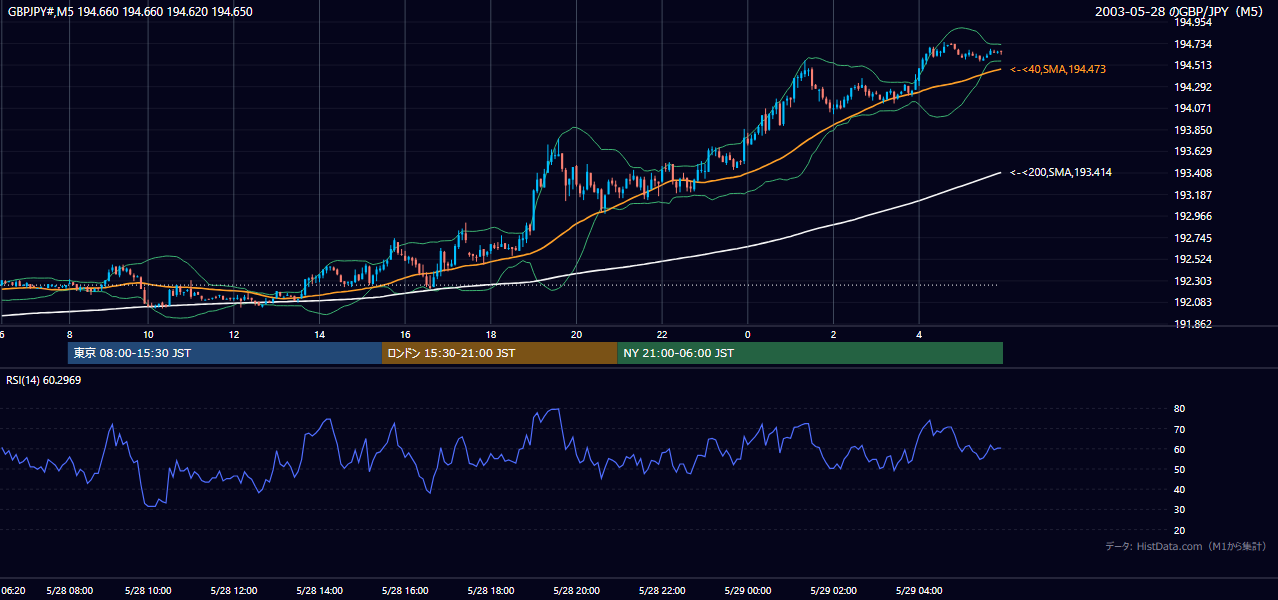
Task: Click the 5/29 02:00 time label
Action: coord(833,590)
